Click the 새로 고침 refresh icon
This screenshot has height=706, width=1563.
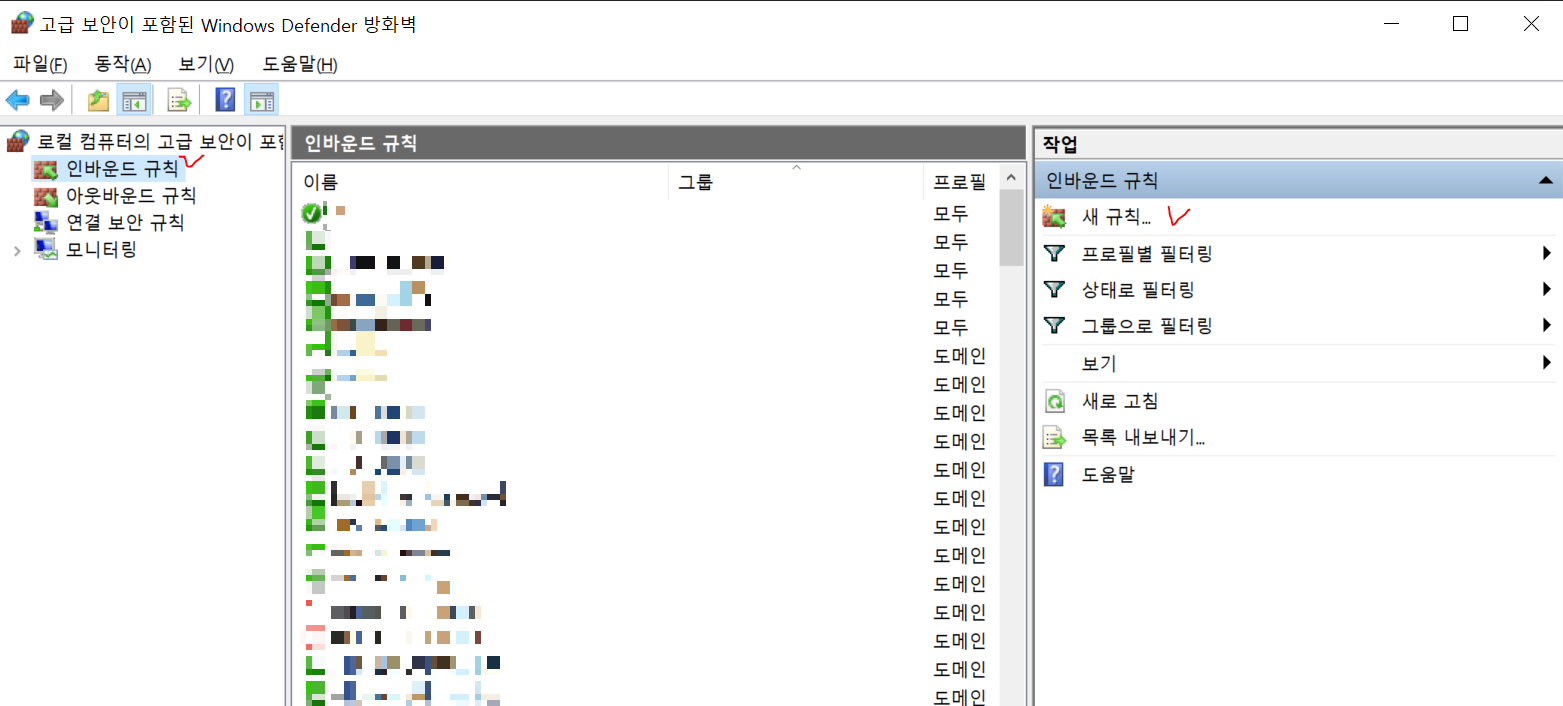point(1054,401)
